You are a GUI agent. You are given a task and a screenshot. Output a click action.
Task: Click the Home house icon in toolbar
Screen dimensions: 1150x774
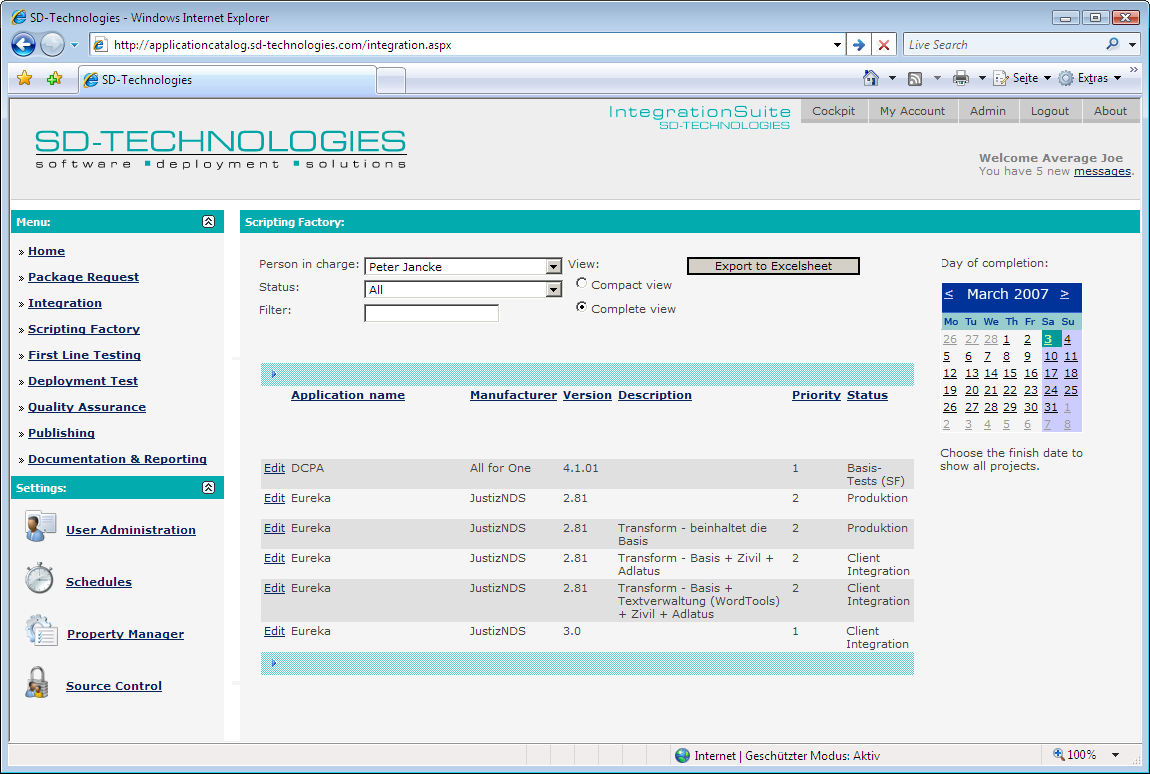pyautogui.click(x=871, y=78)
